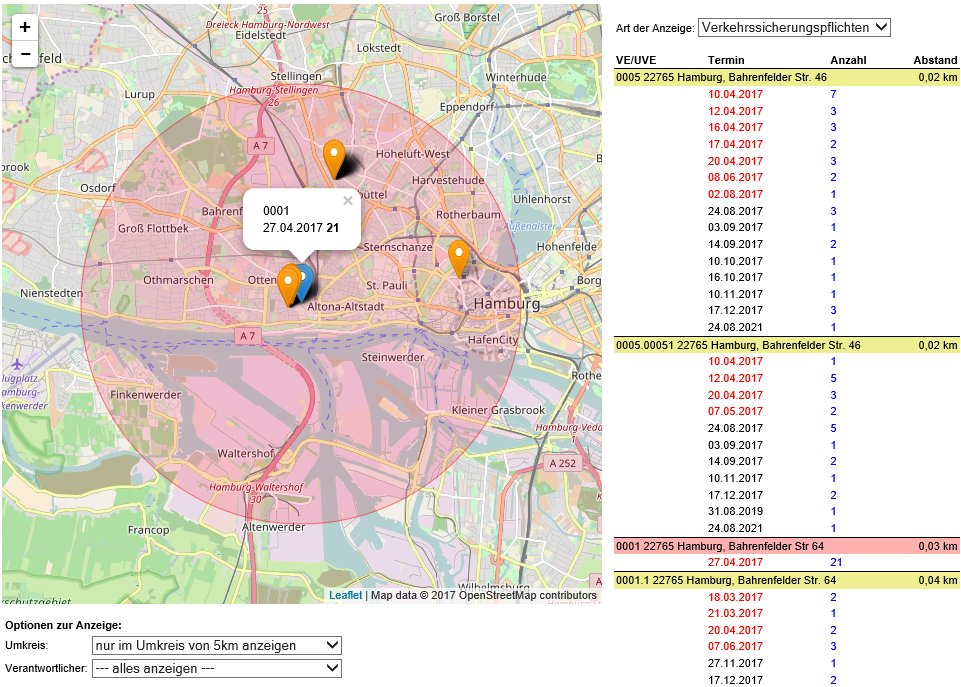Select row 0005.00051 Bahrenfelder Str. 46

787,345
